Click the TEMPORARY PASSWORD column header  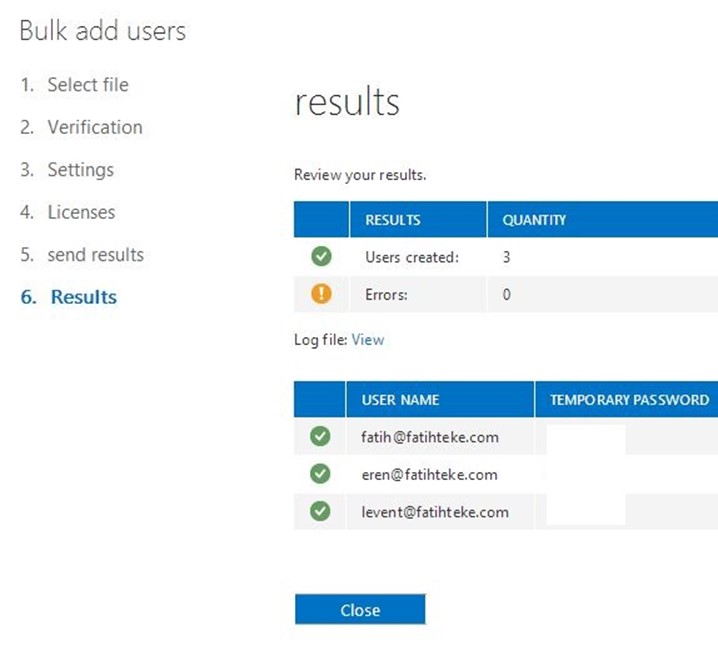point(626,399)
